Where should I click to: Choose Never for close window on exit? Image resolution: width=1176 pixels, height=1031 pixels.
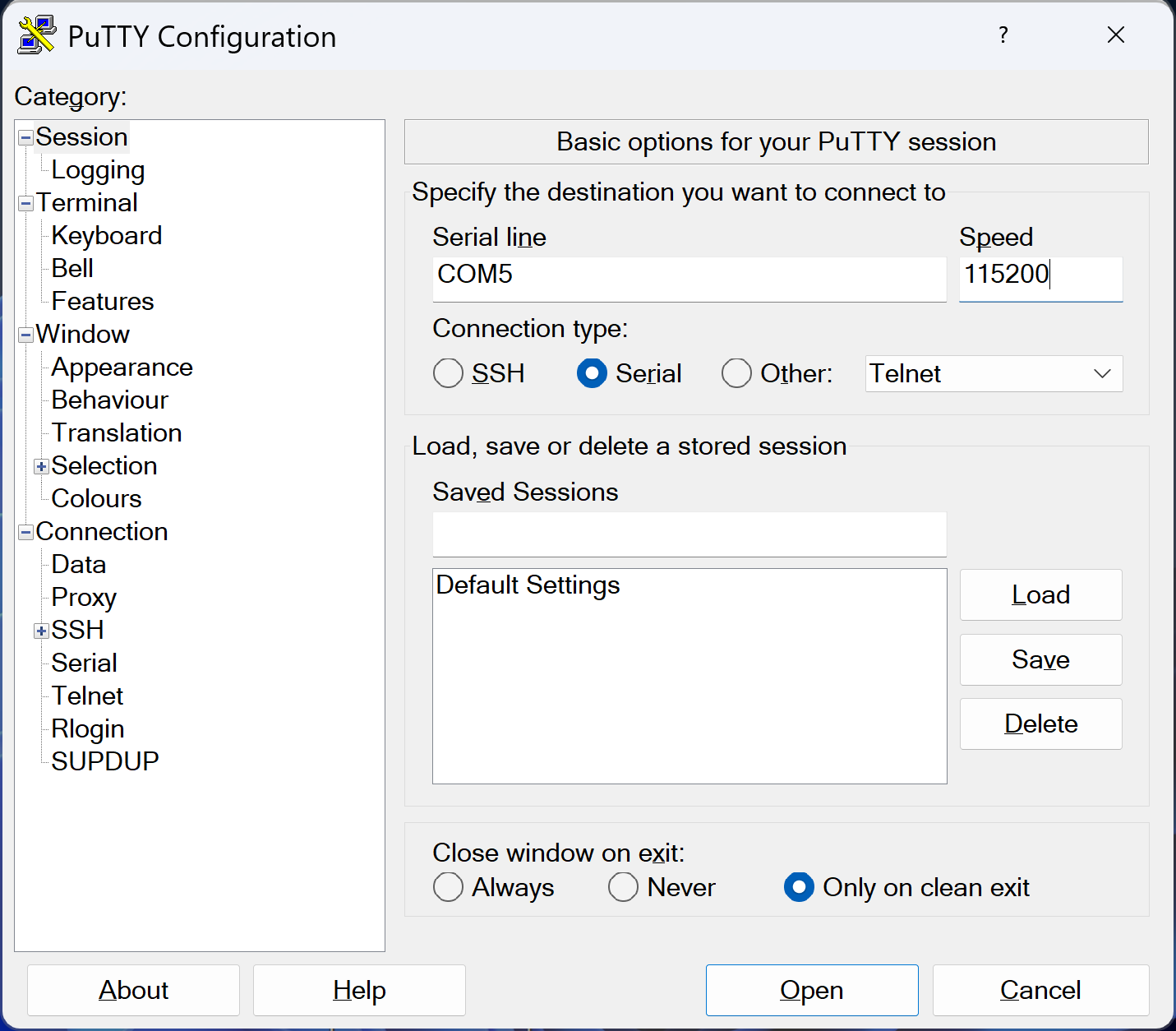pos(623,887)
